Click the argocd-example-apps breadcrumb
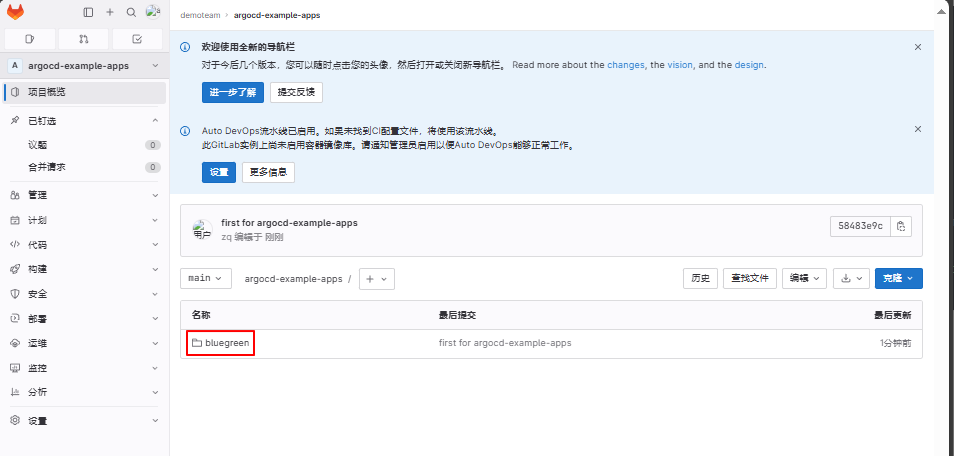The width and height of the screenshot is (954, 456). [277, 15]
